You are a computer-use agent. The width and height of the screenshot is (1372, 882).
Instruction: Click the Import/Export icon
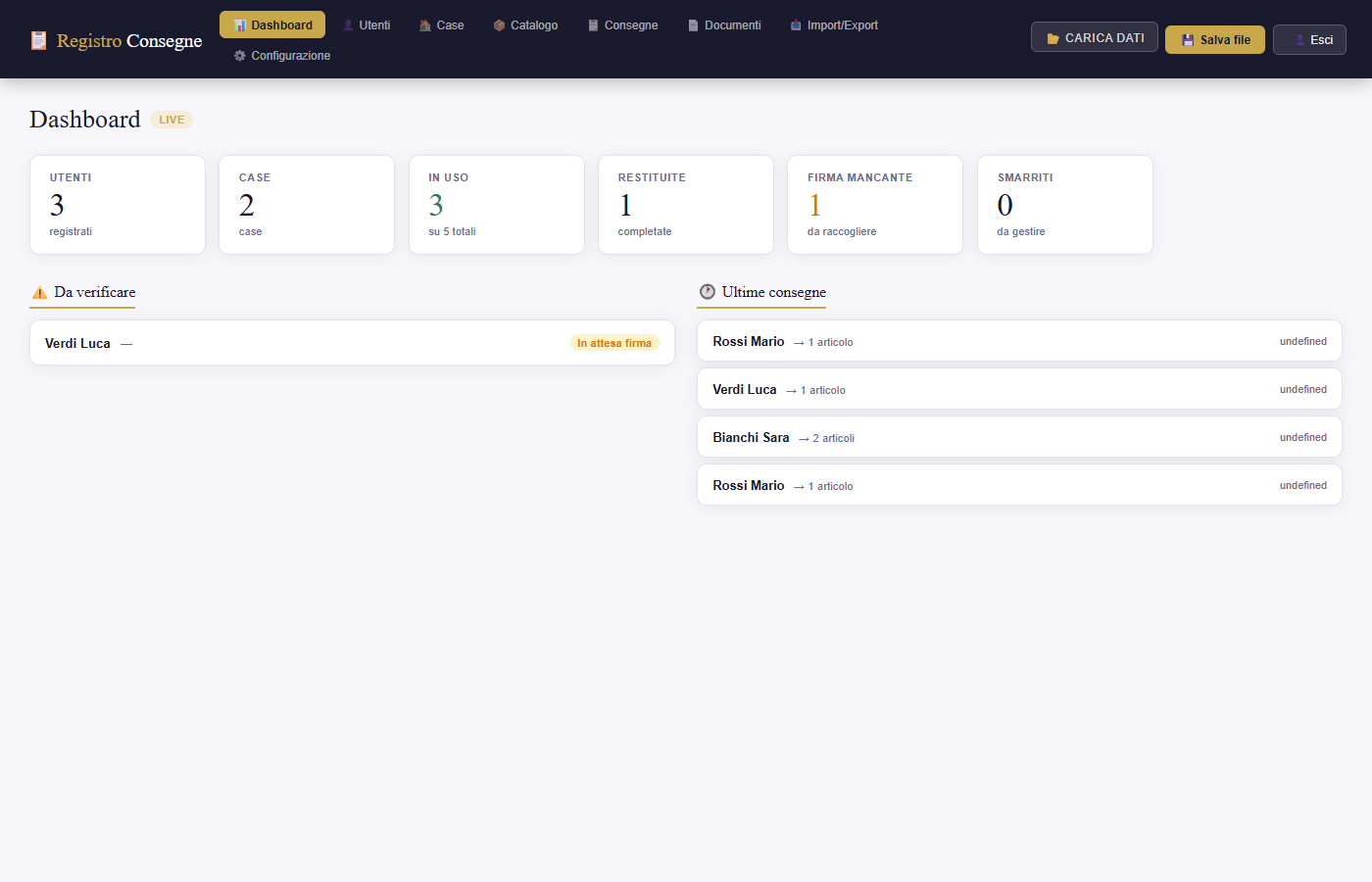(x=796, y=25)
